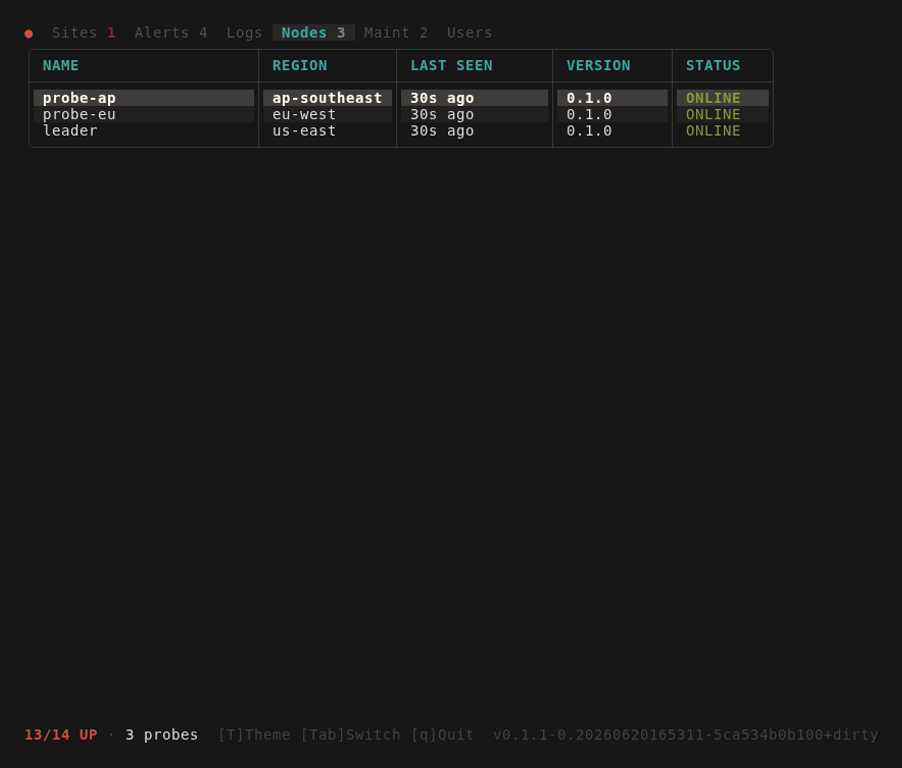Select the probe-eu node row
This screenshot has height=768, width=902.
[x=401, y=114]
